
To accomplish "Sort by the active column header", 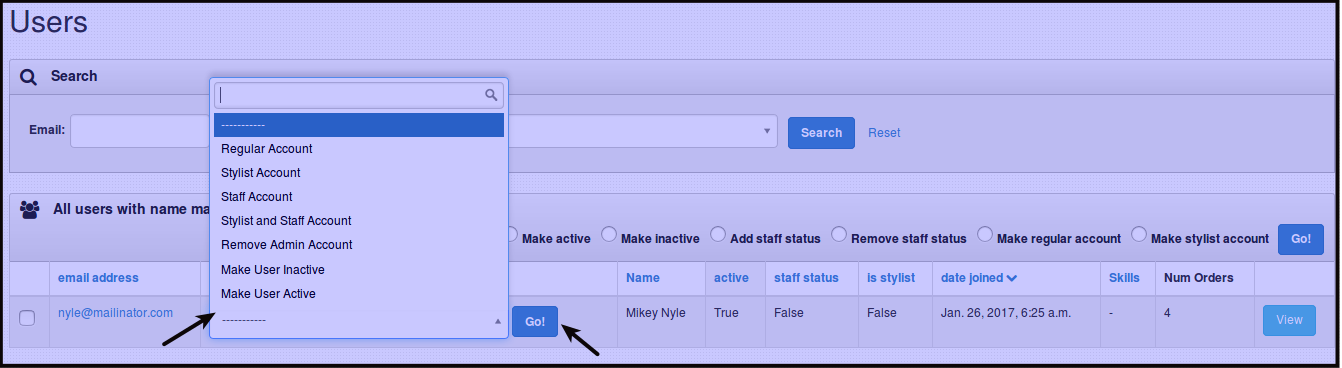I will click(x=731, y=278).
